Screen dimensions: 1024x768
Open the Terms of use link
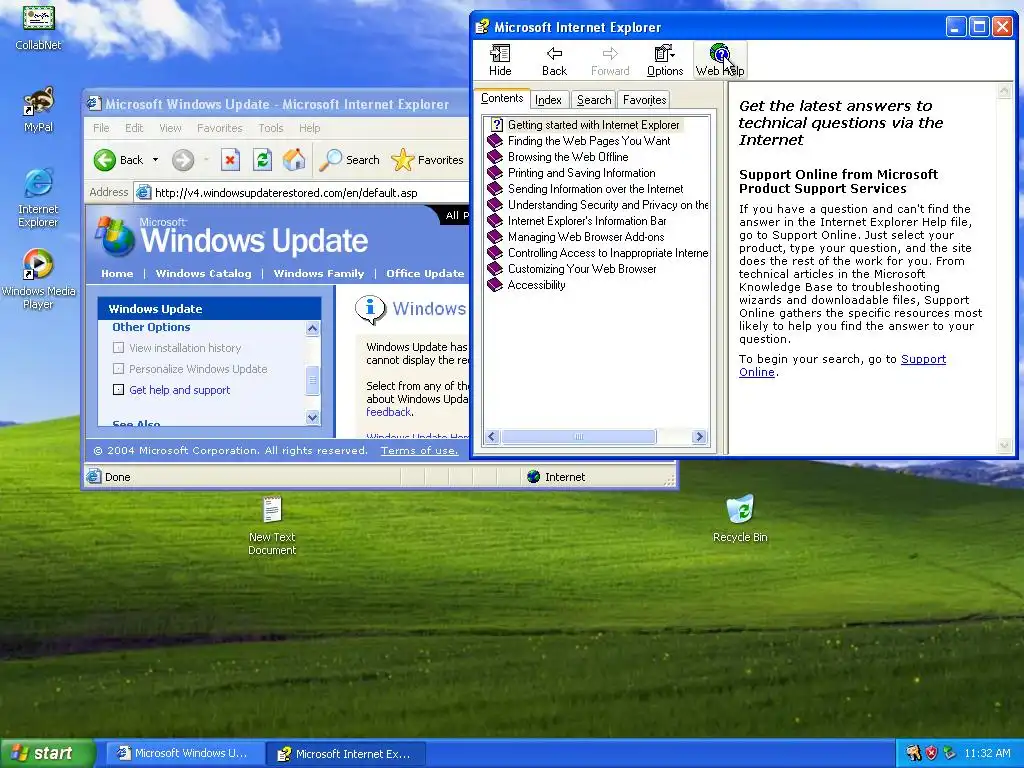[x=419, y=451]
